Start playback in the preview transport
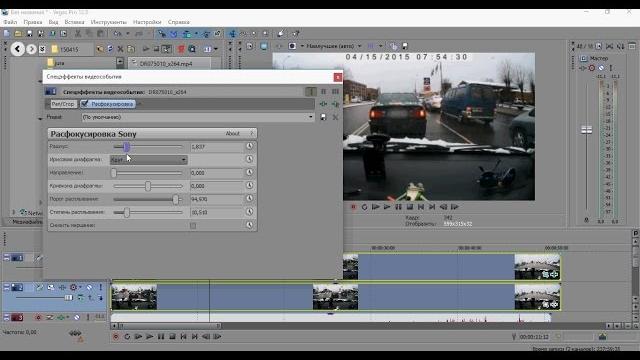The width and height of the screenshot is (640, 360). tap(387, 207)
